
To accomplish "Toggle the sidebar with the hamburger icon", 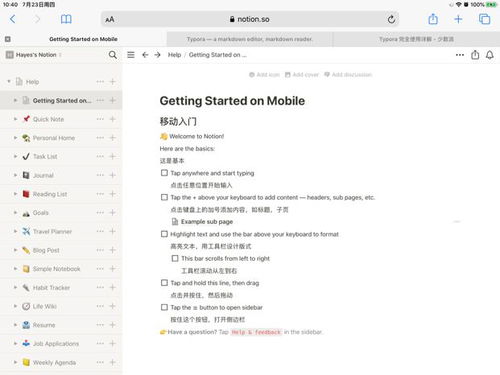I will (x=131, y=55).
